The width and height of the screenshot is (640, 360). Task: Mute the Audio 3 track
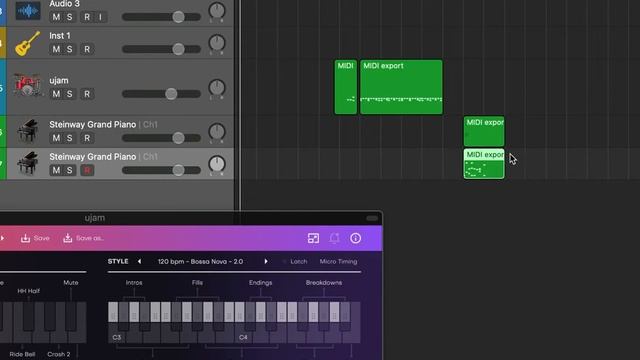56,17
